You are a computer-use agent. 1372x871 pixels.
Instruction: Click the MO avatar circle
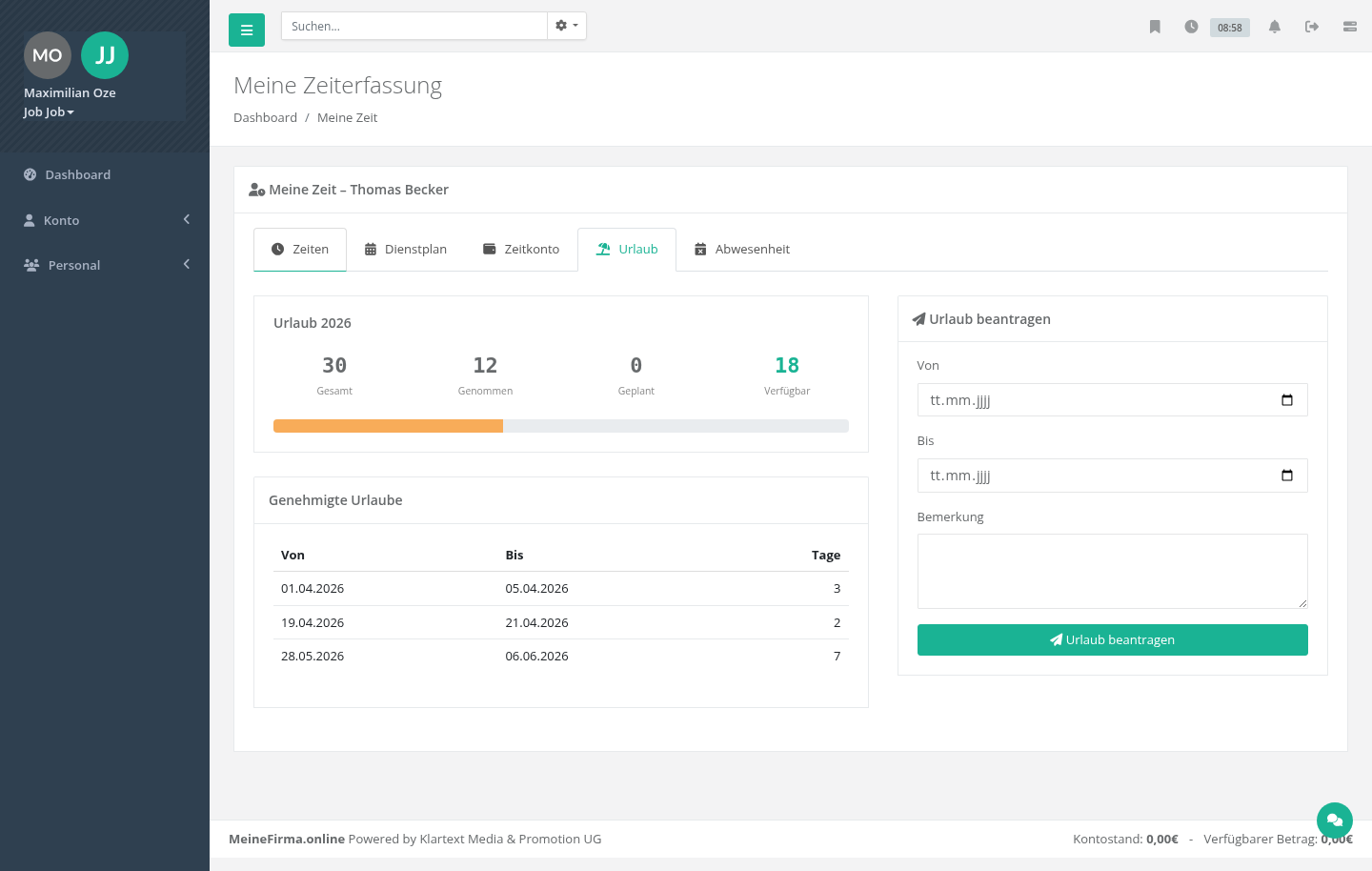coord(48,55)
